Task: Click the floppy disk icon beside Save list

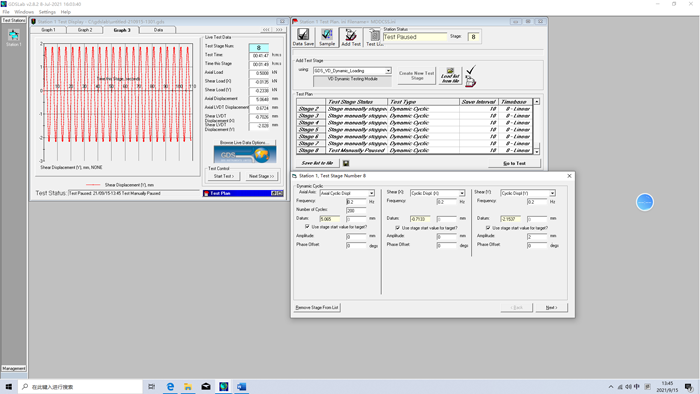Action: click(x=346, y=163)
